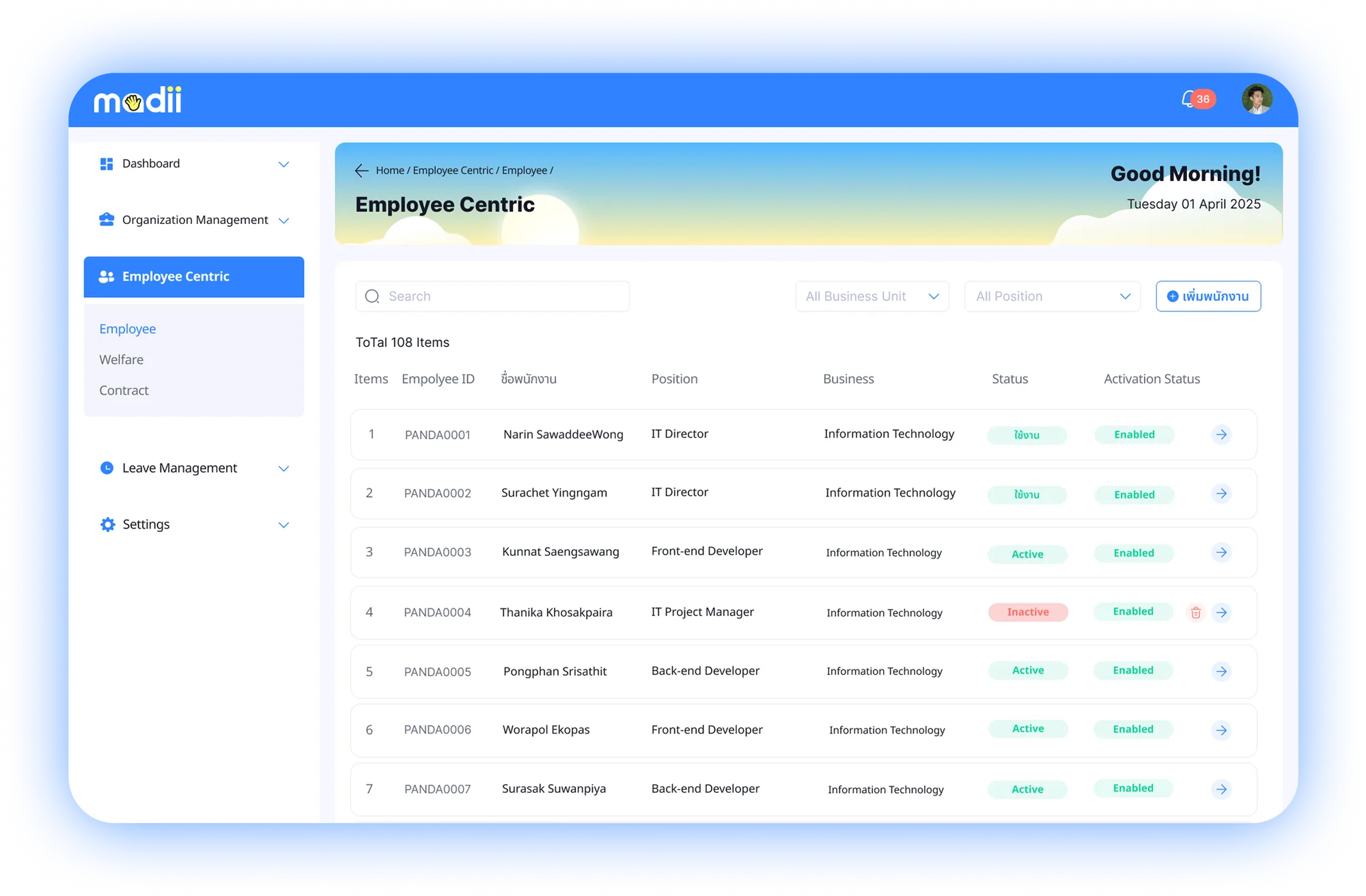The image size is (1366, 896).
Task: Open the notifications bell with 36 badge
Action: (1197, 100)
